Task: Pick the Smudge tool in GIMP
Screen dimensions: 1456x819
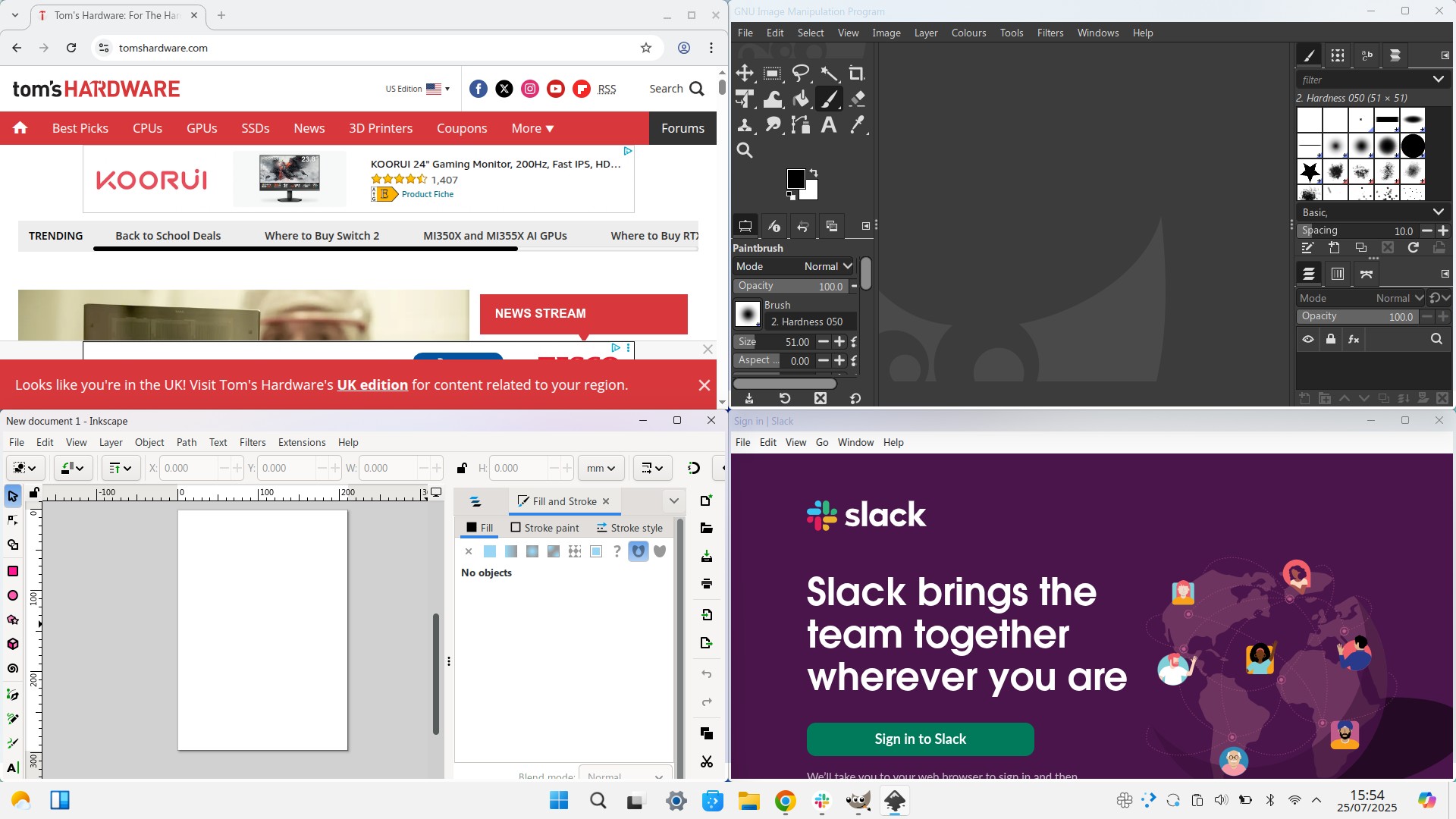Action: 773,125
